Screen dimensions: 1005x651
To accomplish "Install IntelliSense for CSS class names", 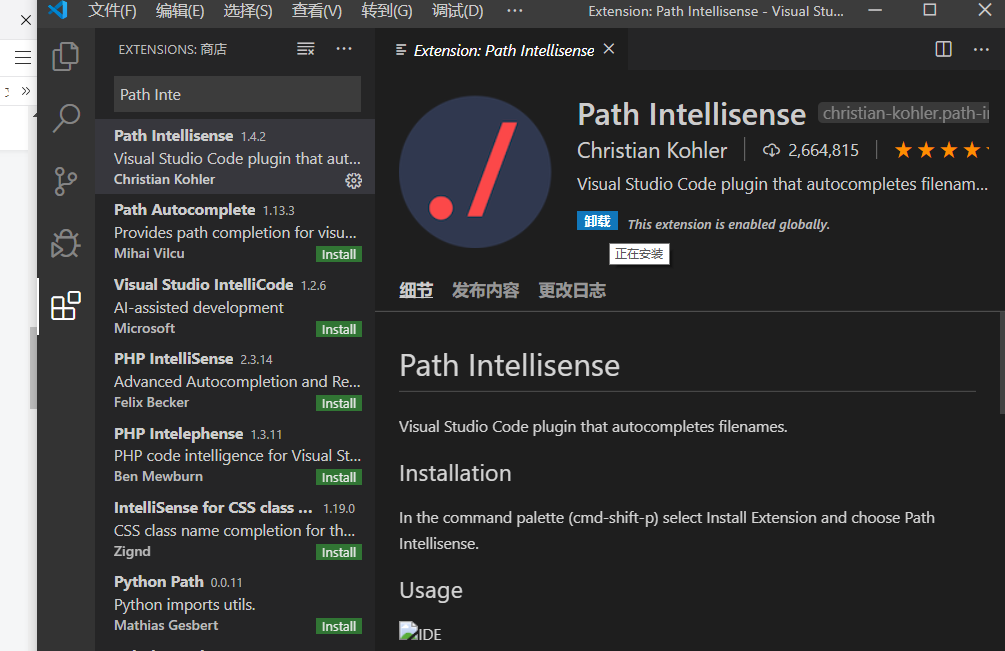I will (338, 552).
